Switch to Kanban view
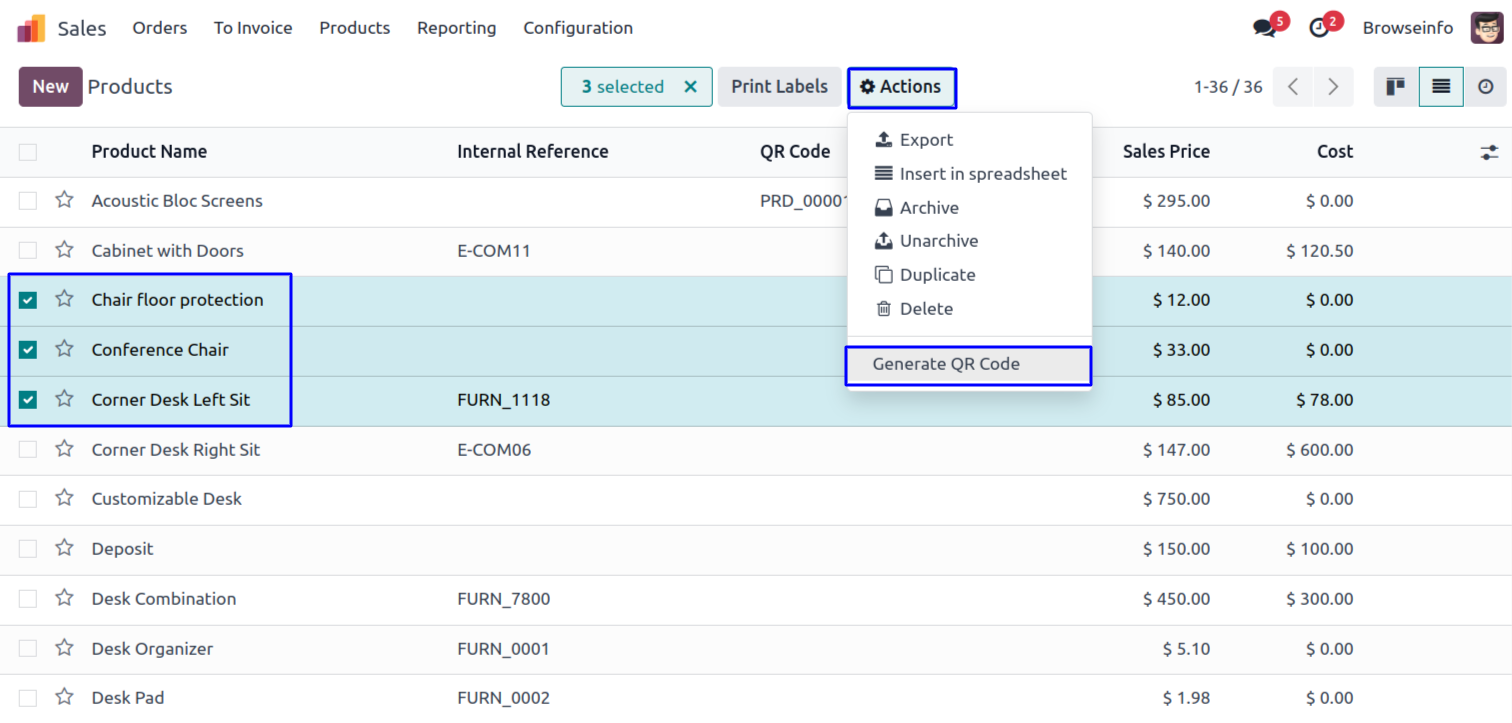The height and width of the screenshot is (723, 1512). [1396, 87]
